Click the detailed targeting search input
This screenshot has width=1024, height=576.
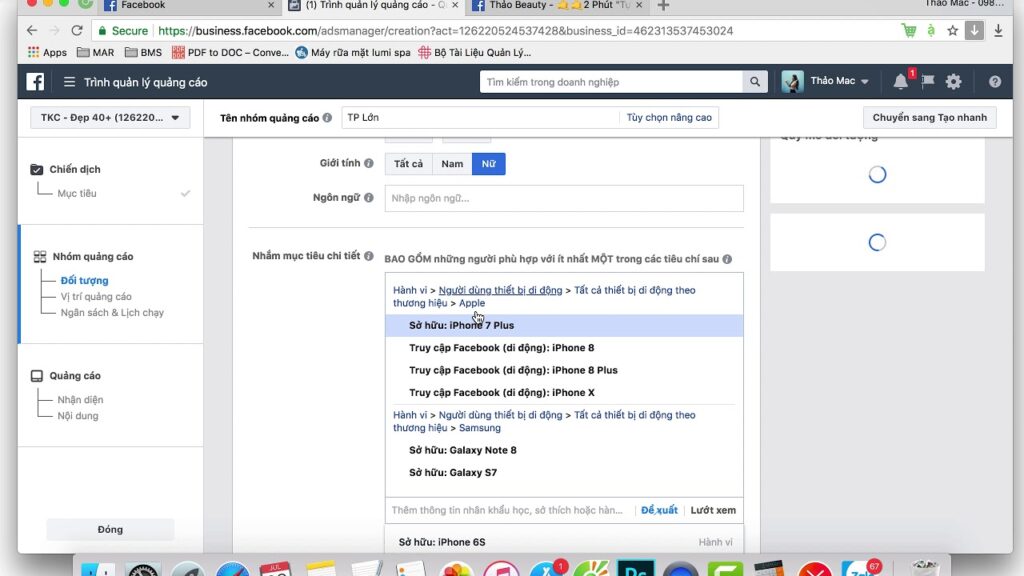(507, 510)
